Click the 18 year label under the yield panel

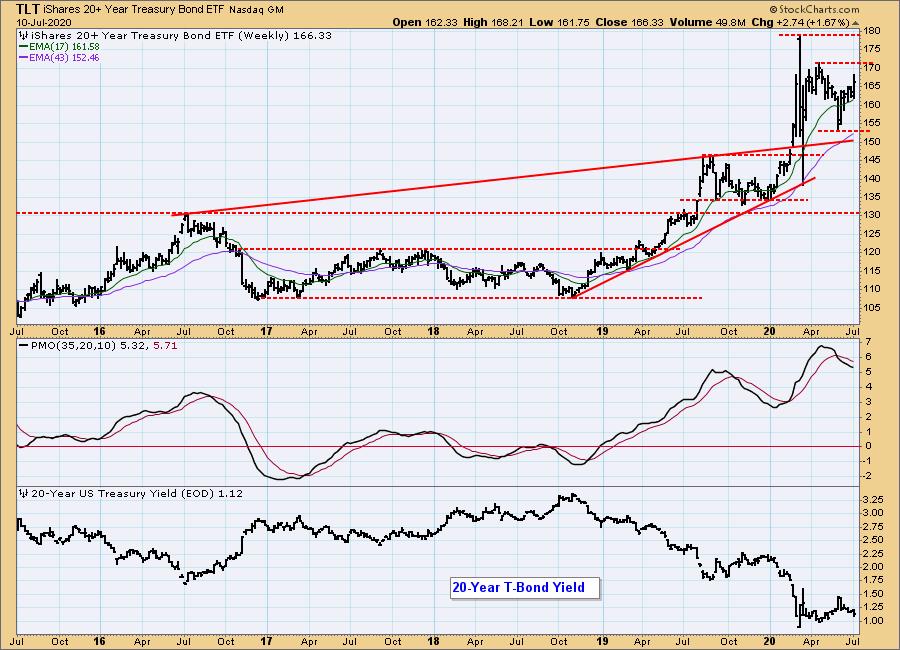pos(433,641)
